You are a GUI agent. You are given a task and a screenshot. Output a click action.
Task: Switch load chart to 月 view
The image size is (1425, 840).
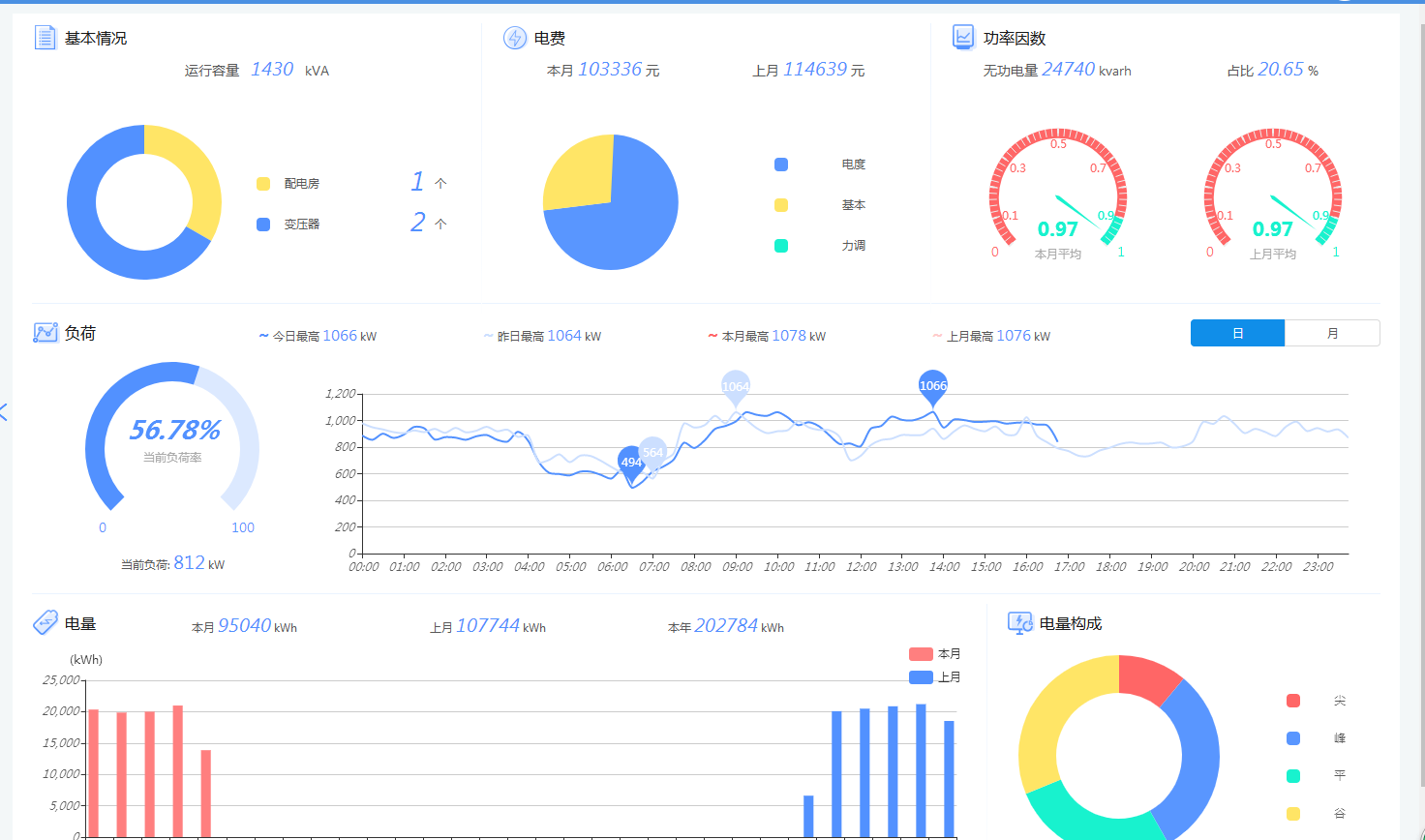(1332, 333)
